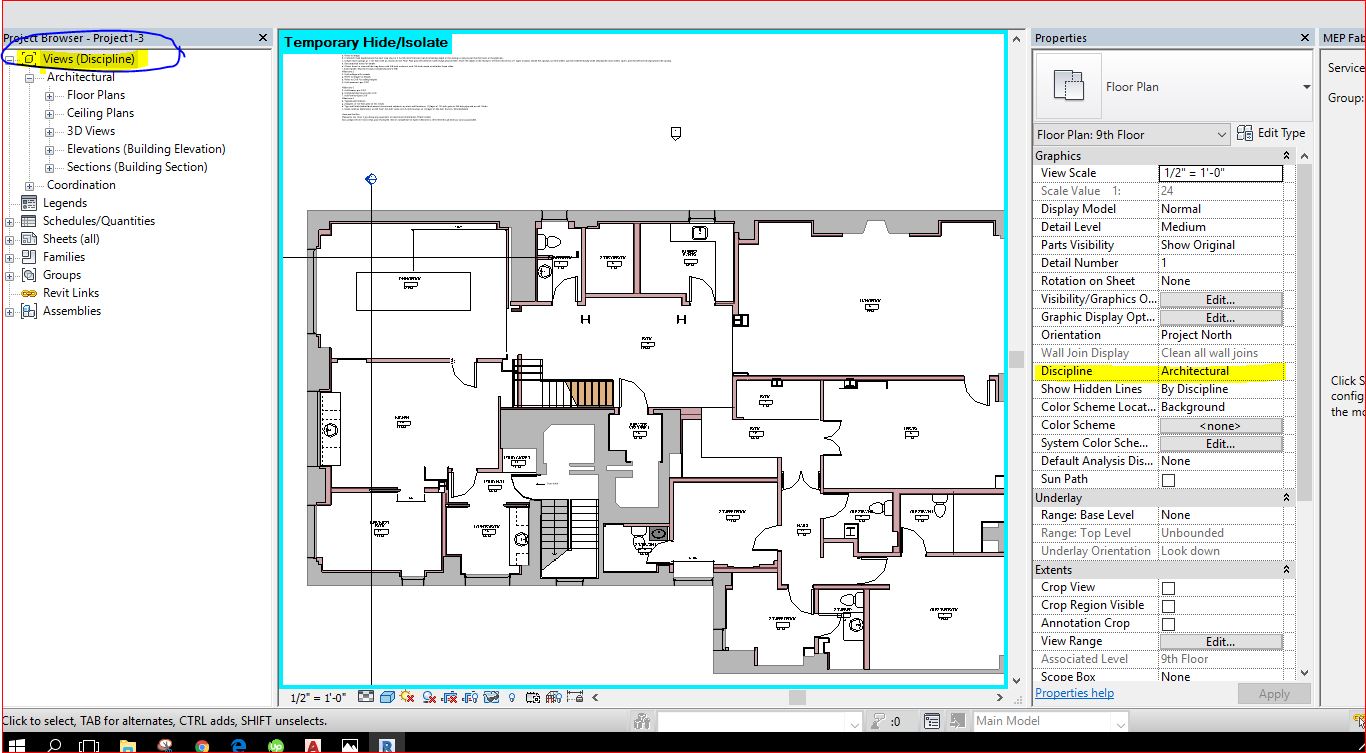The image size is (1366, 753).
Task: Switch to Revit taskbar icon
Action: (x=386, y=745)
